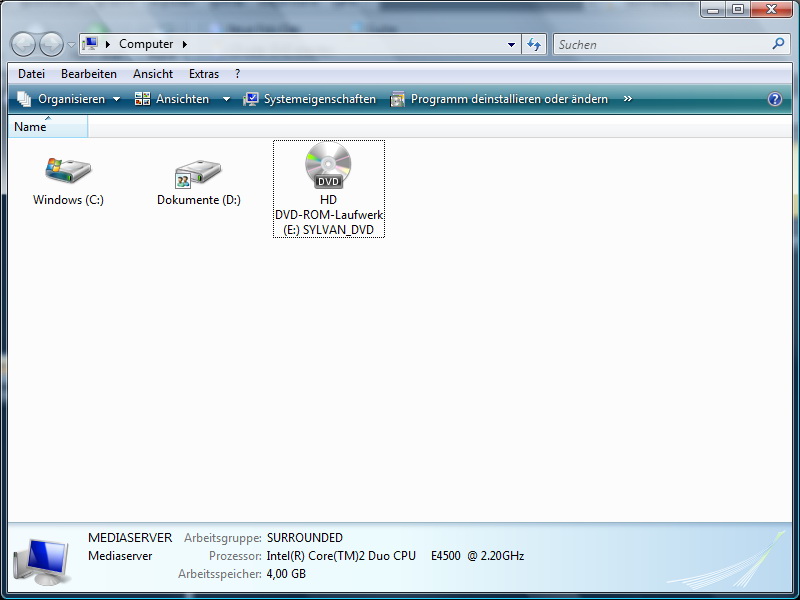The height and width of the screenshot is (600, 800).
Task: Click the search magnifier icon
Action: [778, 44]
